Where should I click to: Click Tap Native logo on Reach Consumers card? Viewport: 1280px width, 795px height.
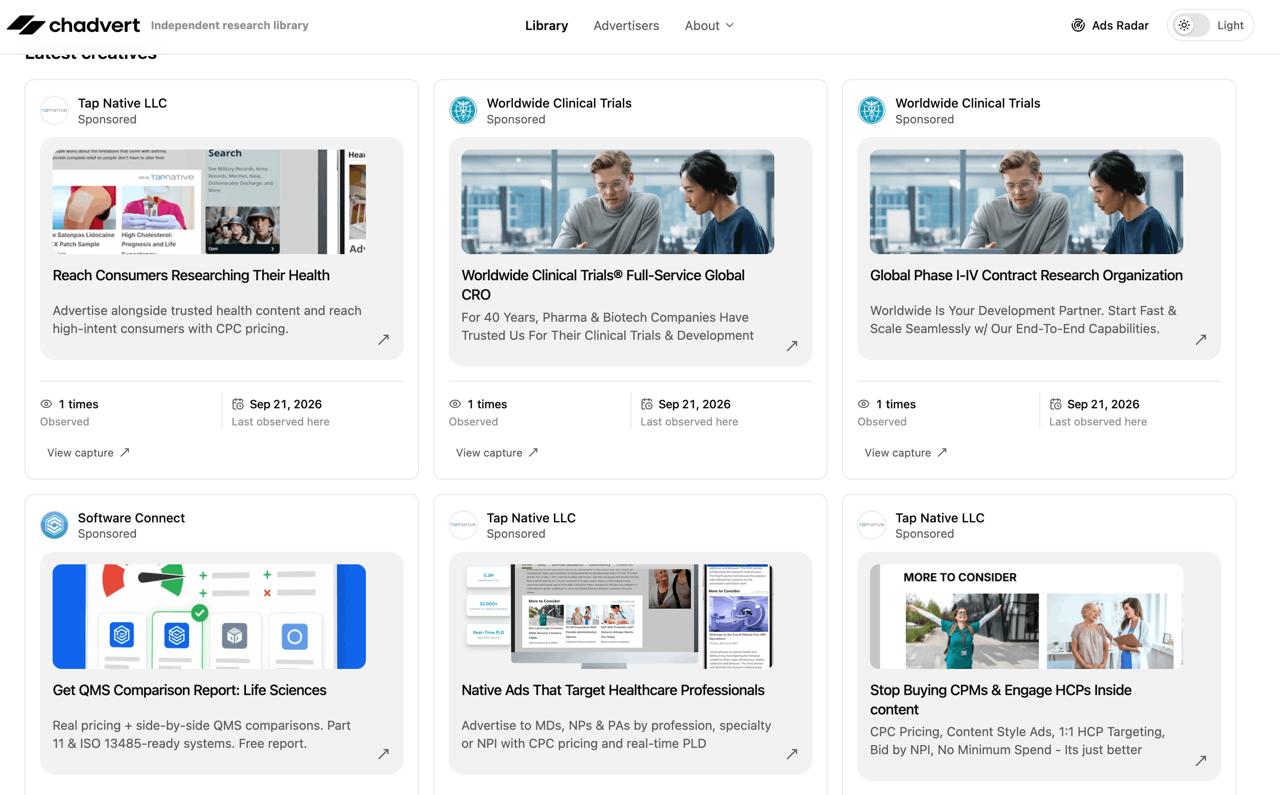click(x=54, y=110)
